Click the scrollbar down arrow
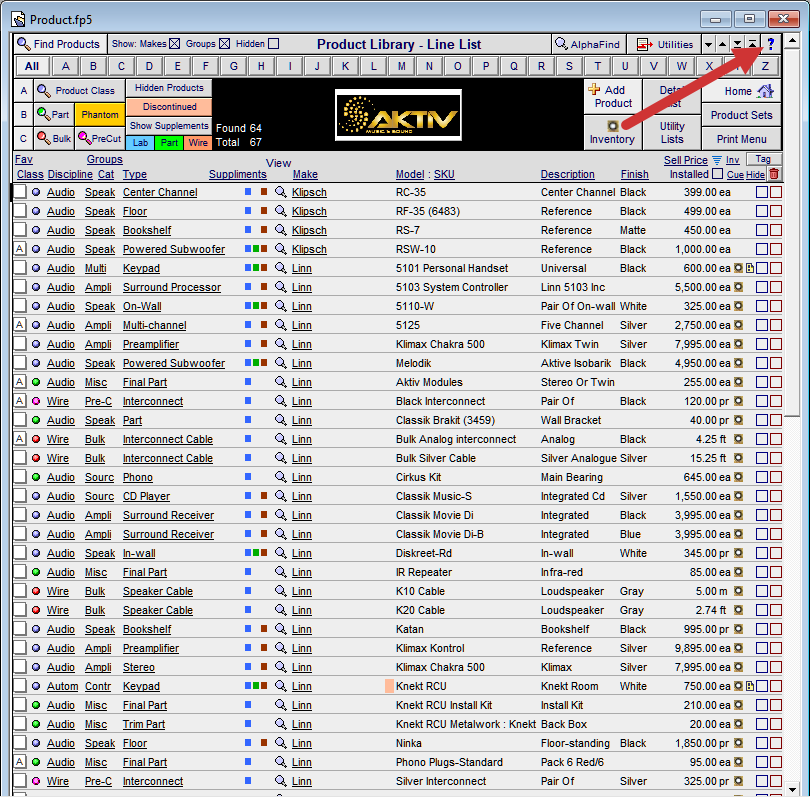Image resolution: width=810 pixels, height=798 pixels. pyautogui.click(x=791, y=789)
